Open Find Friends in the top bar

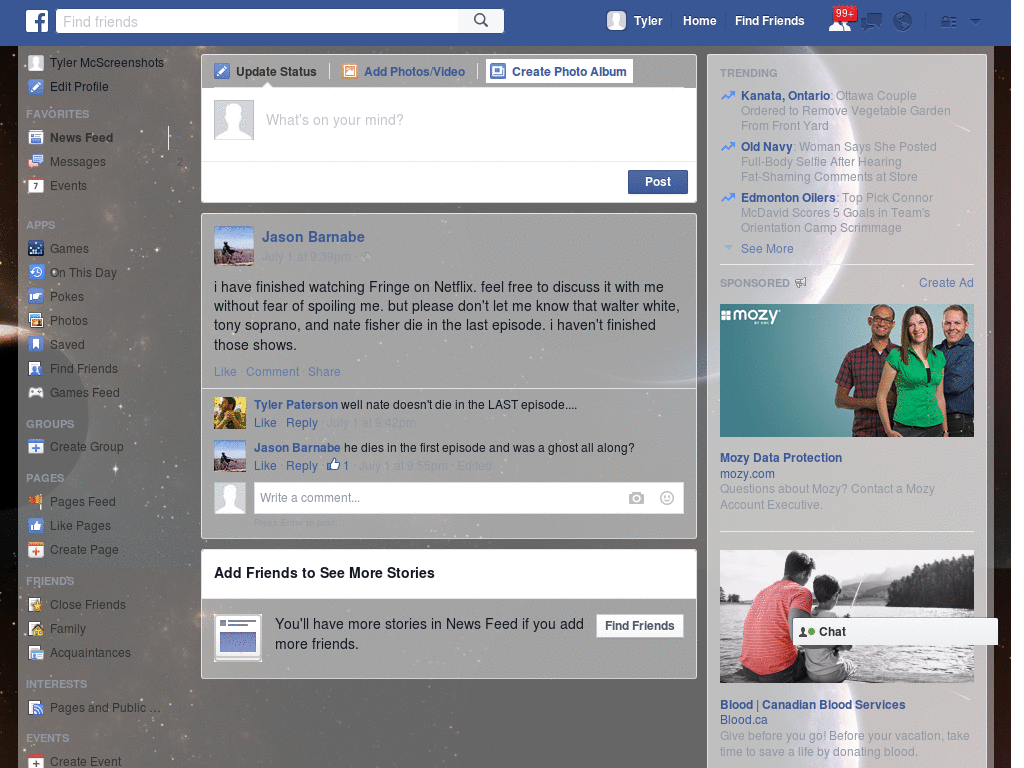769,21
